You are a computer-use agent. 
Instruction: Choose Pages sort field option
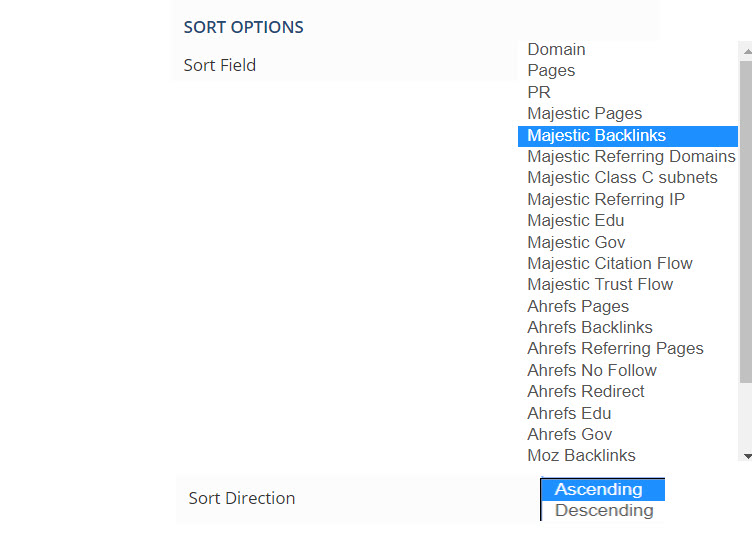tap(551, 70)
